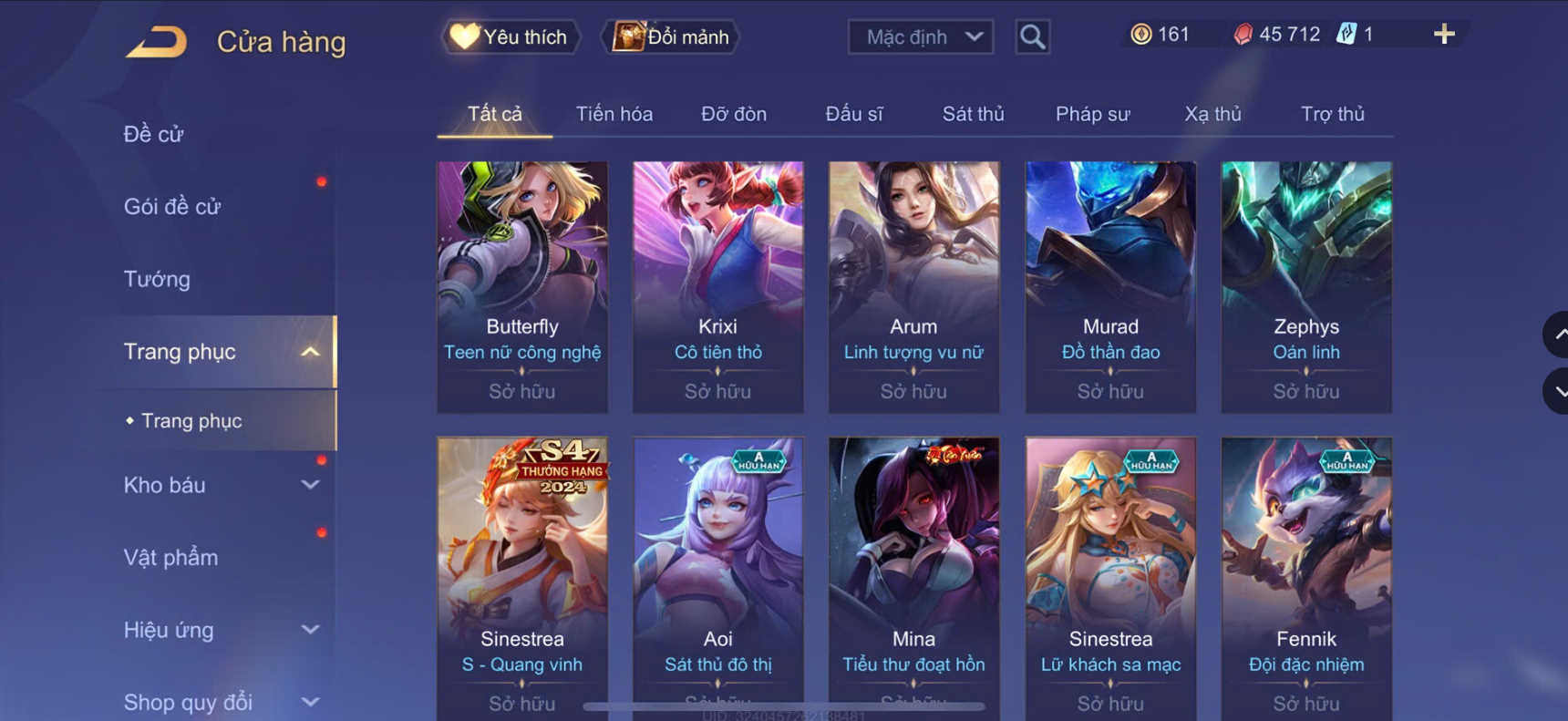Click the horizontal scrollbar at bottom
Viewport: 1568px width, 721px height.
point(784,706)
